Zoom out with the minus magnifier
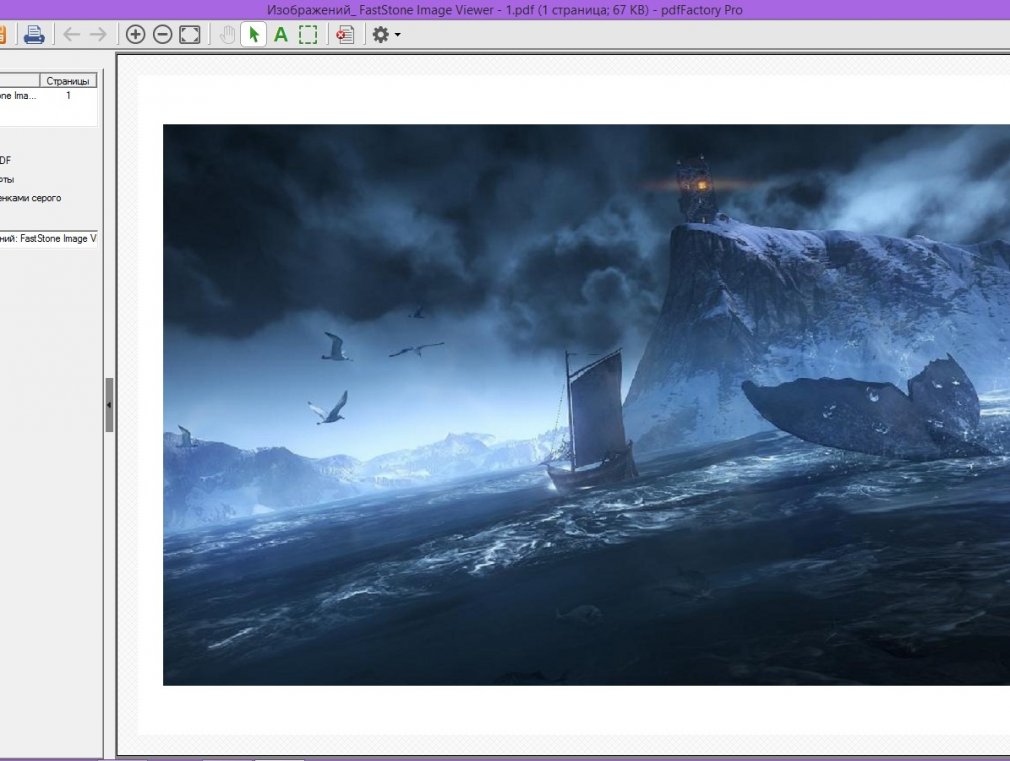The image size is (1010, 761). [x=162, y=34]
